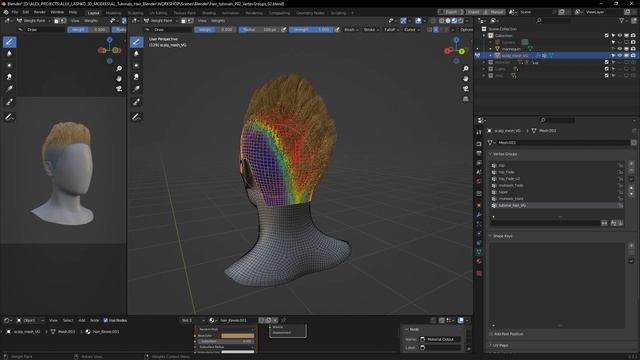Open the Tool properties tab

[x=479, y=132]
